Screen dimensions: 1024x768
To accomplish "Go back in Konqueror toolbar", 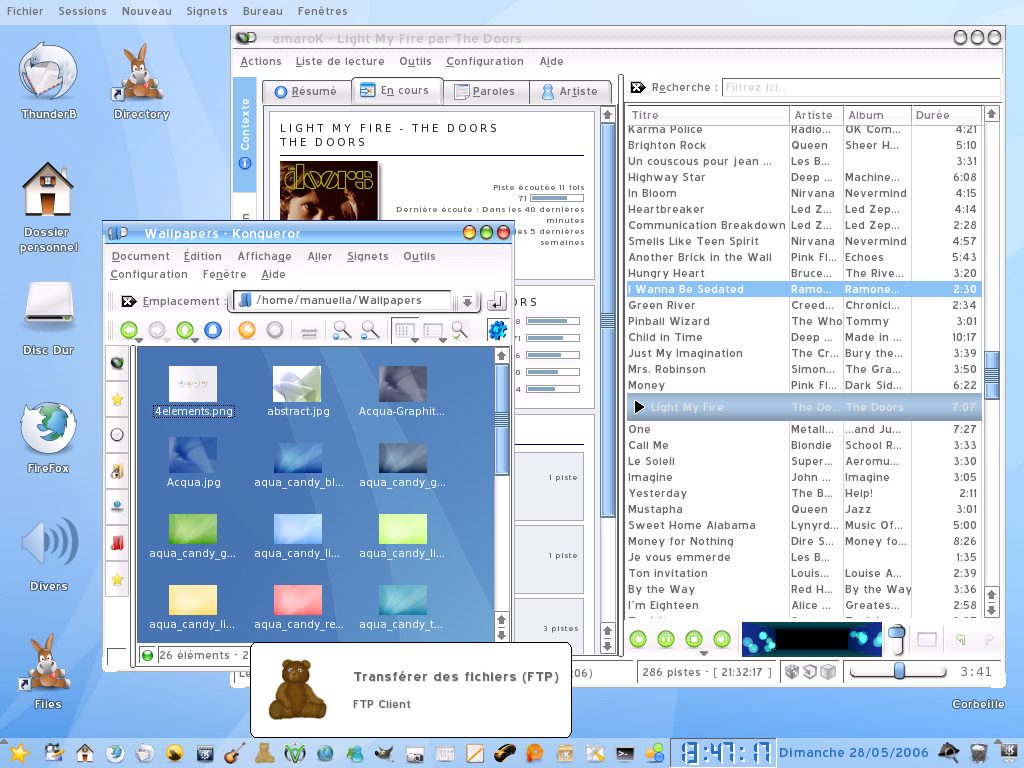I will click(x=129, y=330).
